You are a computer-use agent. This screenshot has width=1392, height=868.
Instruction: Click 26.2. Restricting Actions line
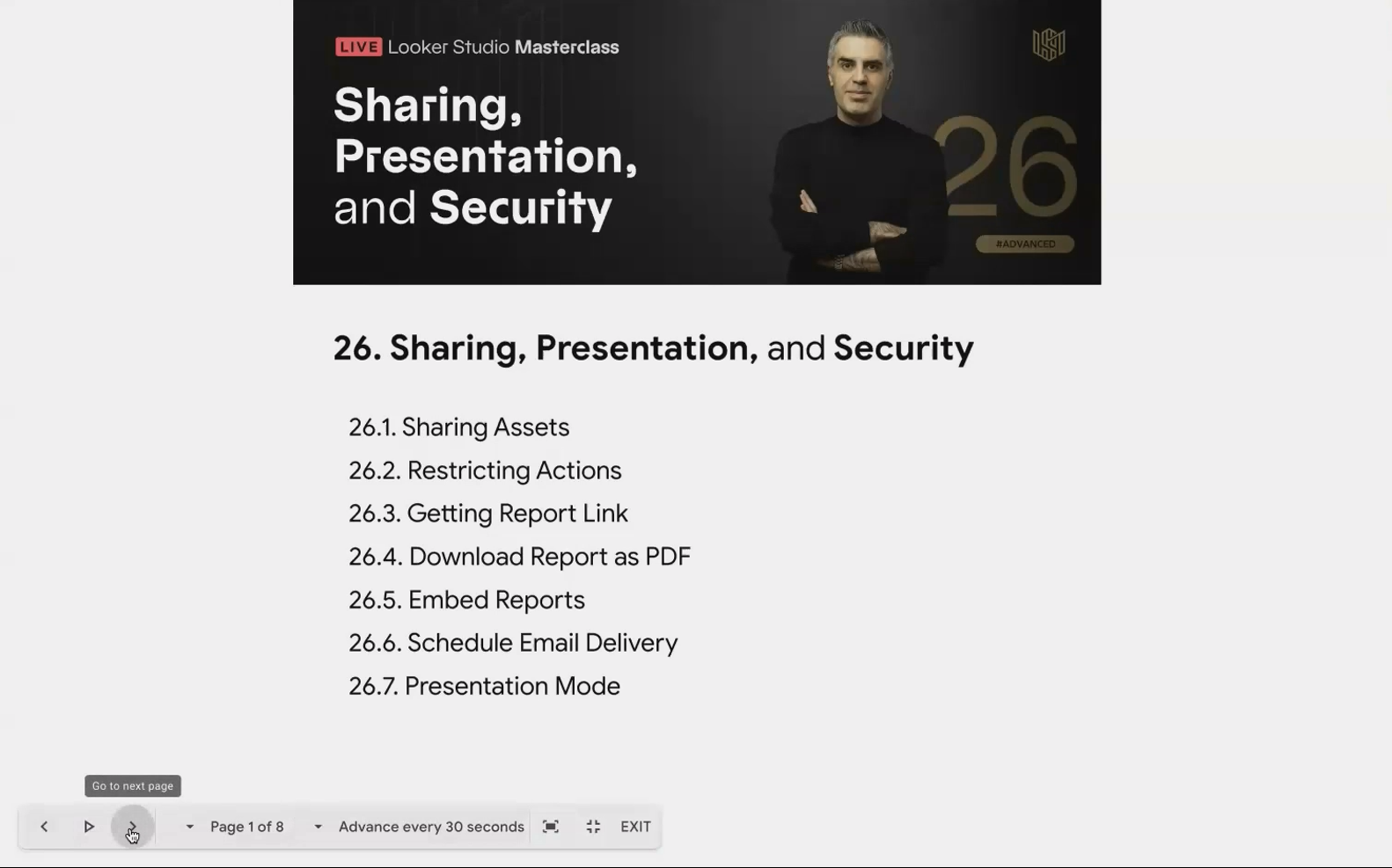(x=485, y=470)
